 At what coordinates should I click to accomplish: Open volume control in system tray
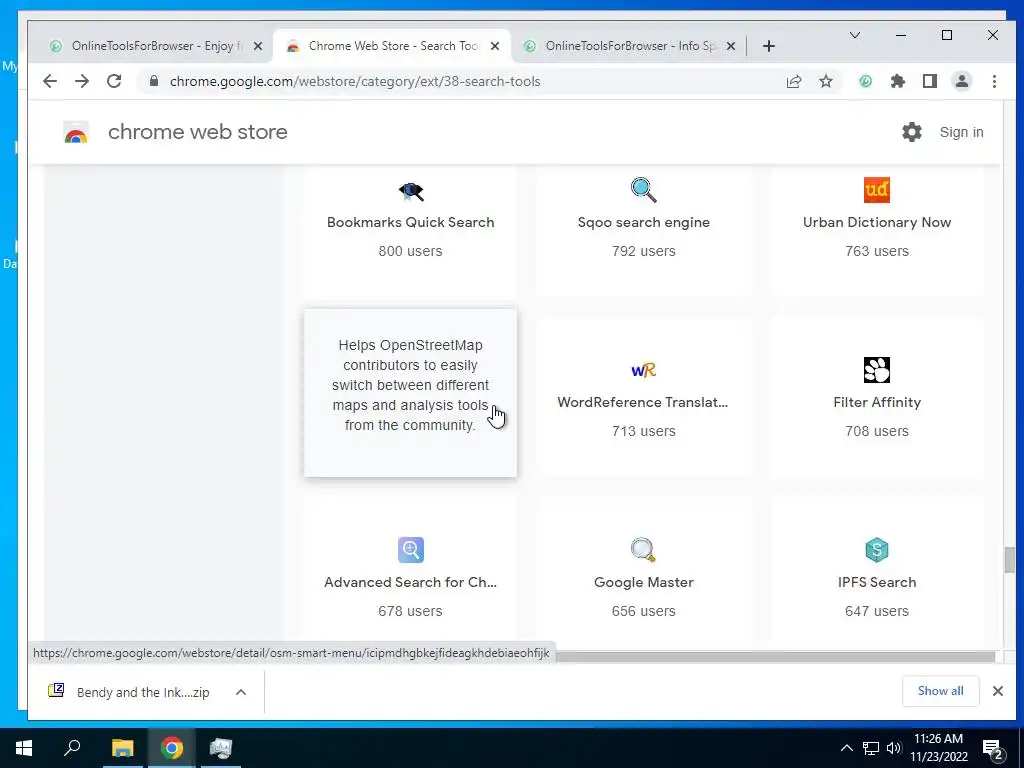tap(894, 748)
